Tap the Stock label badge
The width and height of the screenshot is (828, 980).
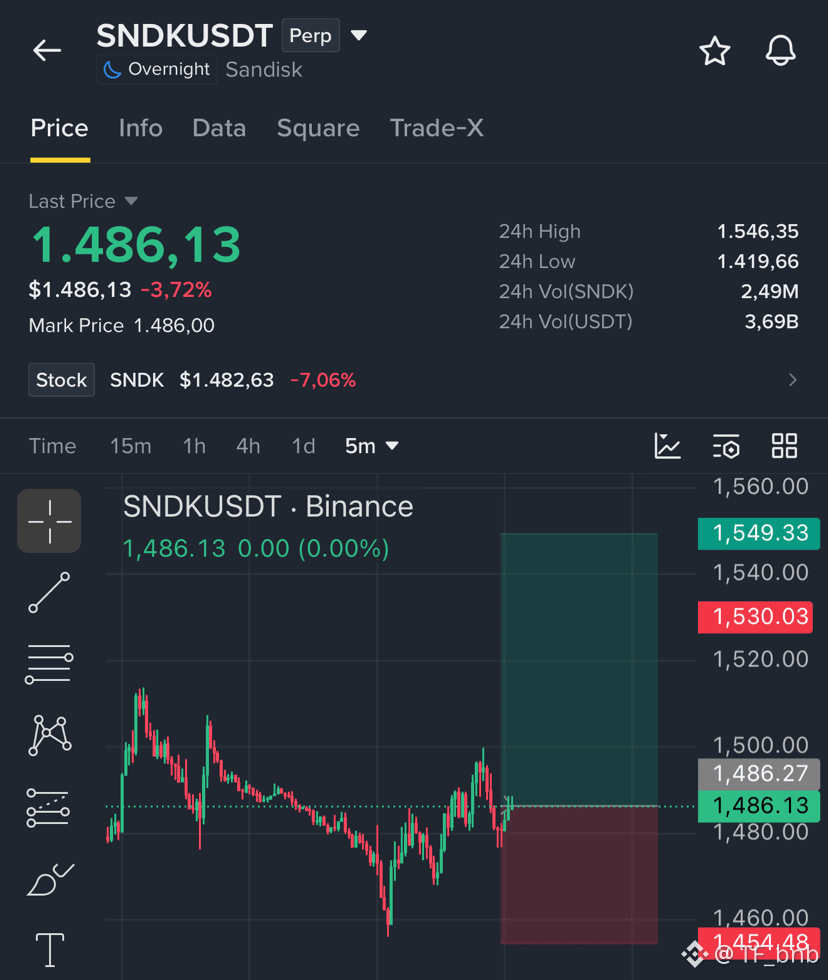(x=61, y=380)
